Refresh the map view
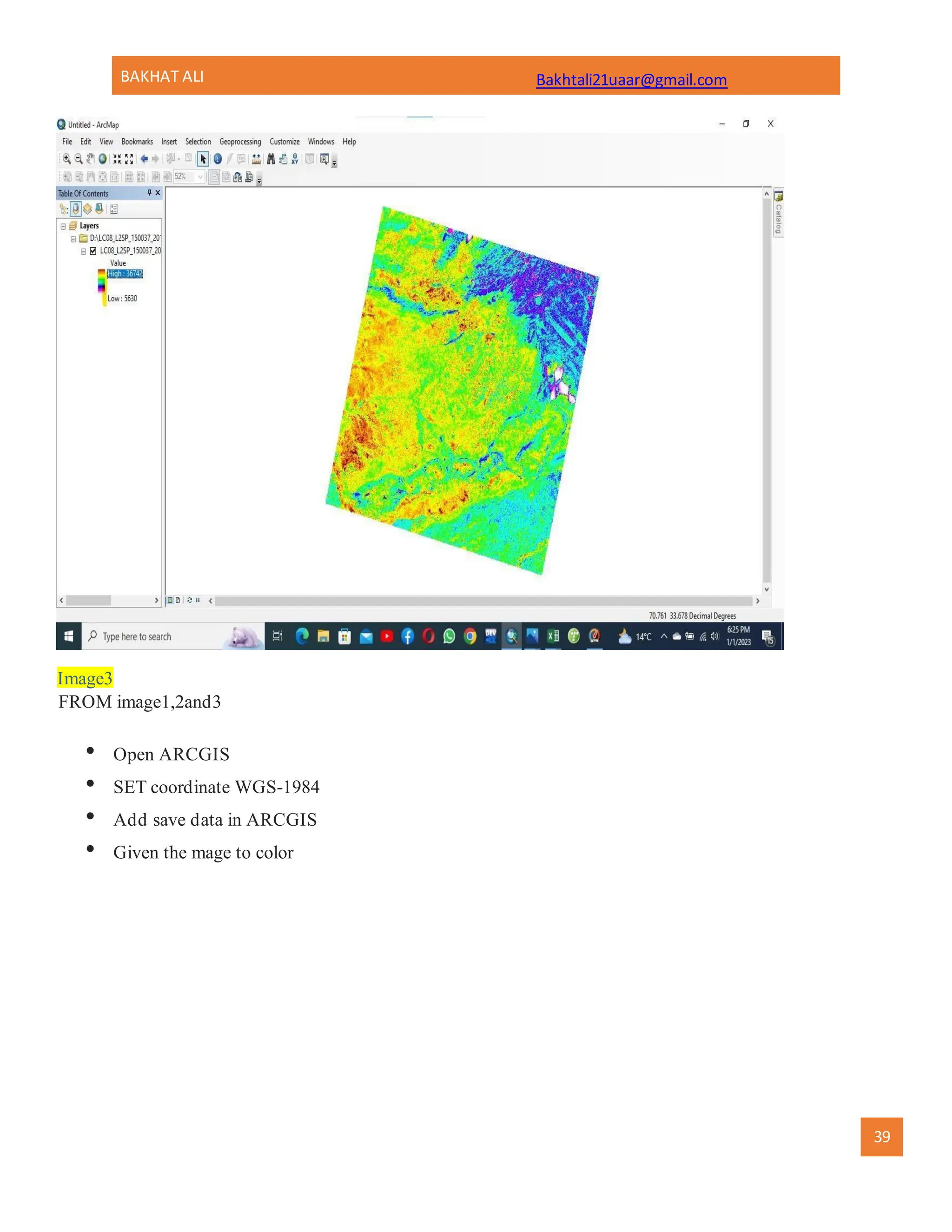 coord(190,600)
